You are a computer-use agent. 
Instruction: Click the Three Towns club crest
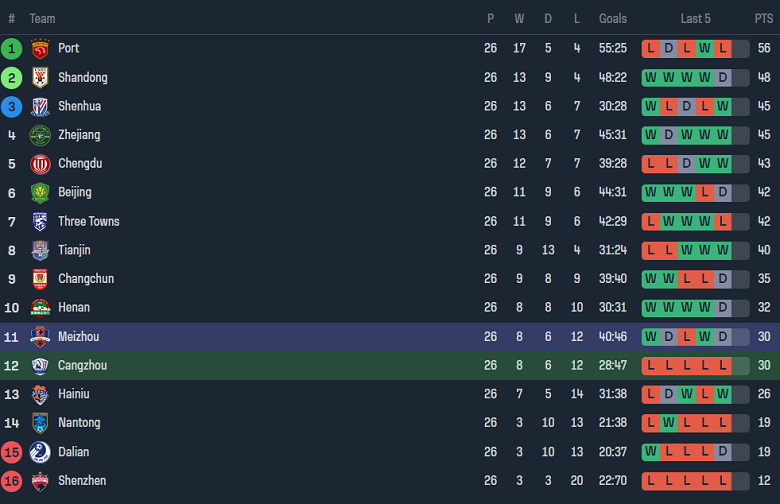pos(40,221)
